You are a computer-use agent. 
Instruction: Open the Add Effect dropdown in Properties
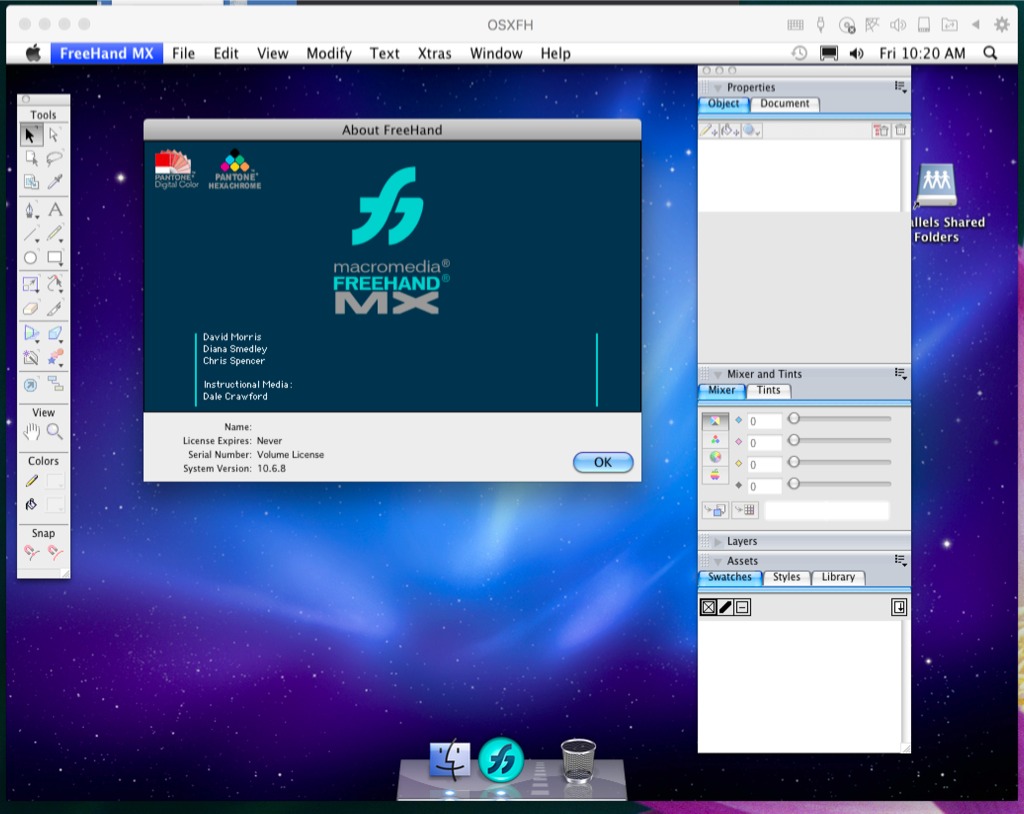(x=752, y=131)
